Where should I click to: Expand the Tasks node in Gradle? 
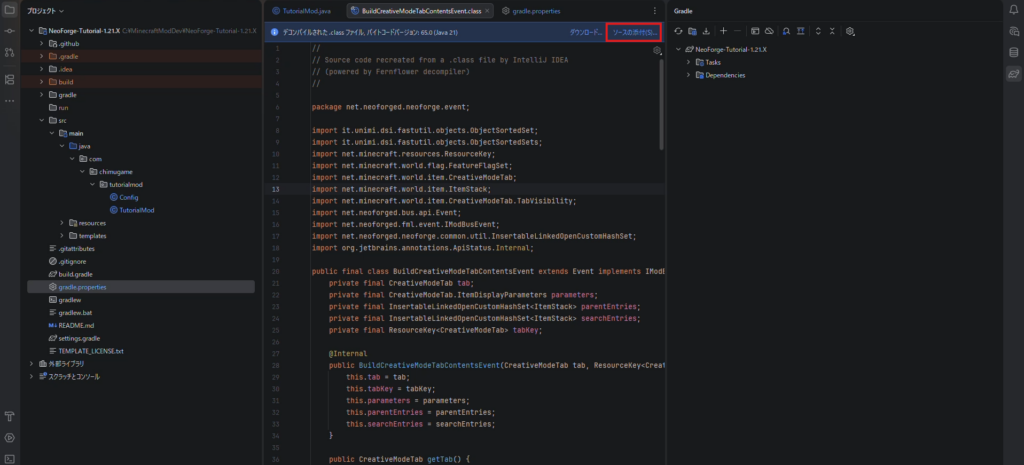[688, 62]
